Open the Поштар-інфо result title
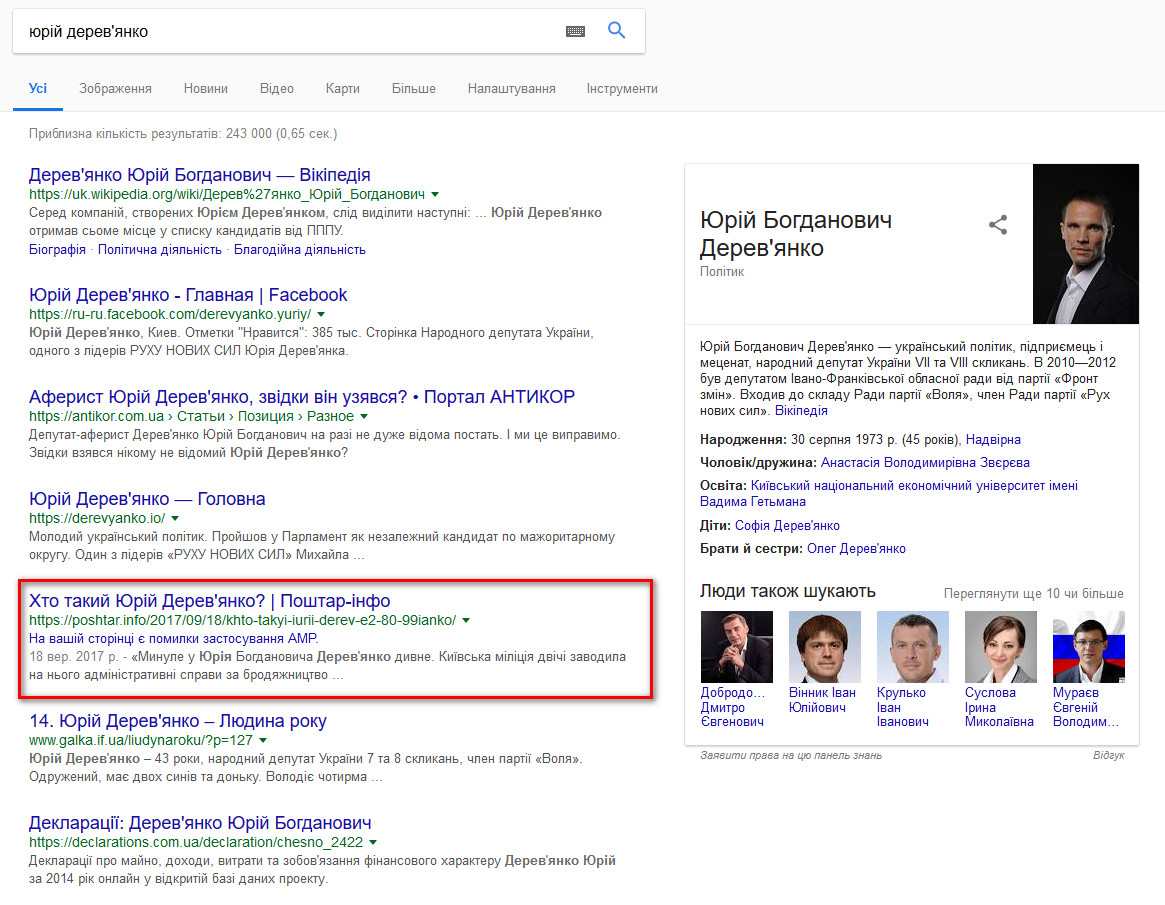The height and width of the screenshot is (905, 1165). (x=210, y=600)
